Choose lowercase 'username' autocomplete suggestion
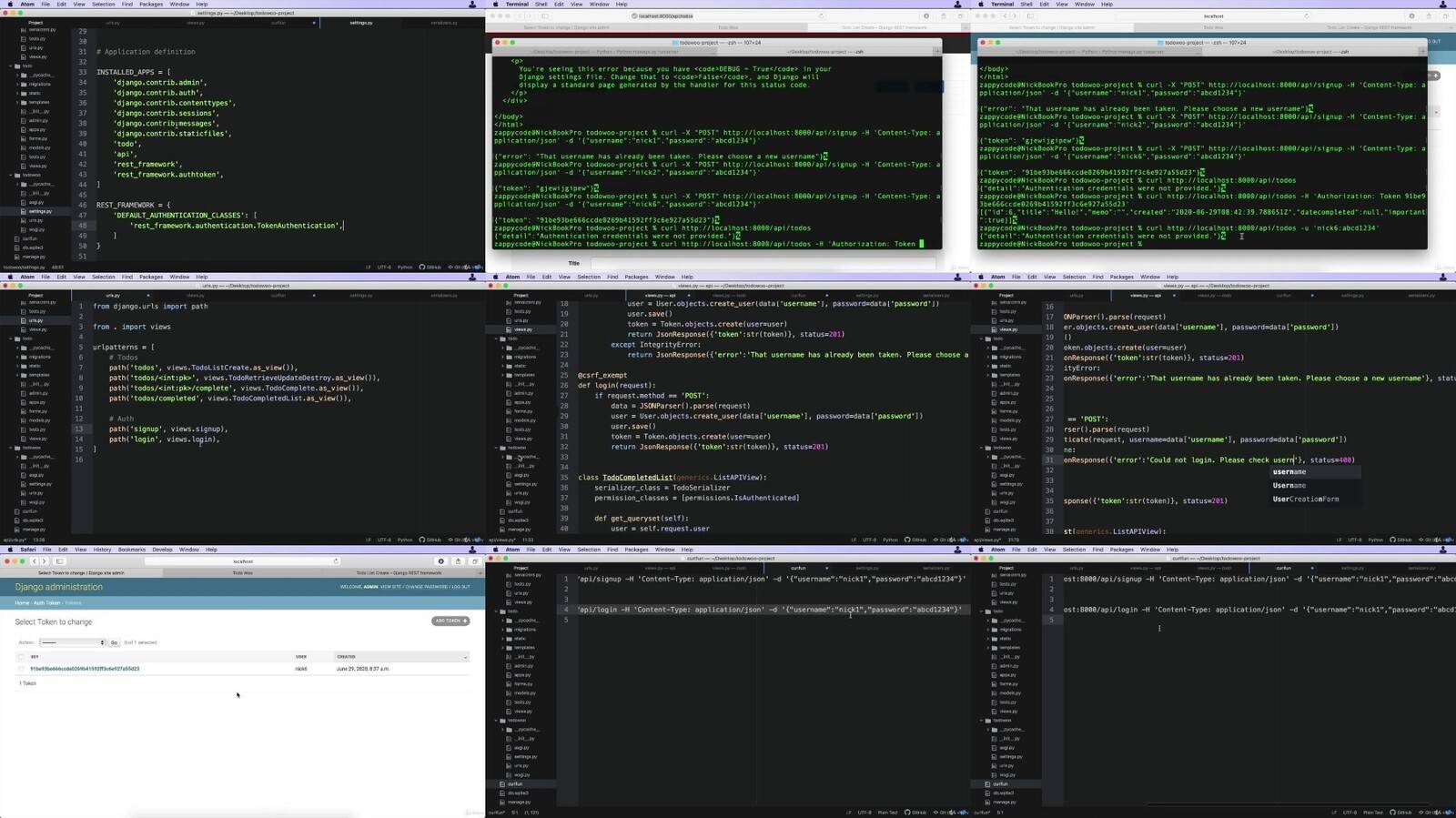 tap(1315, 472)
